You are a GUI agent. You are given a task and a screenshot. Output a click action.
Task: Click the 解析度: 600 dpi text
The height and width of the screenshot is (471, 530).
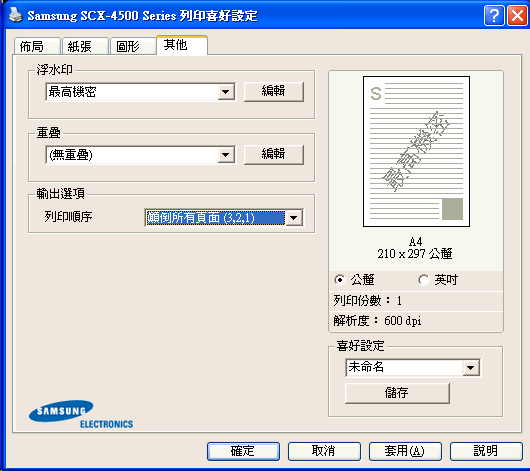point(377,321)
